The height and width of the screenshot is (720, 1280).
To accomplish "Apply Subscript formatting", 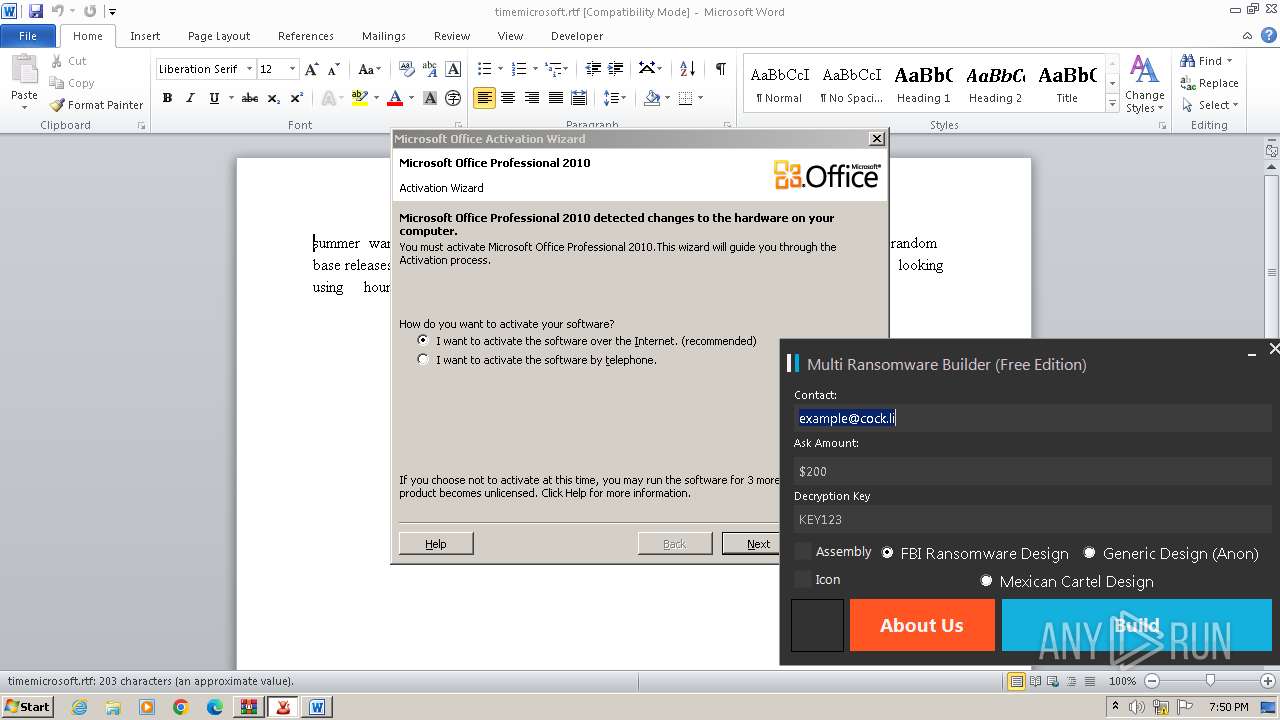I will click(x=274, y=98).
